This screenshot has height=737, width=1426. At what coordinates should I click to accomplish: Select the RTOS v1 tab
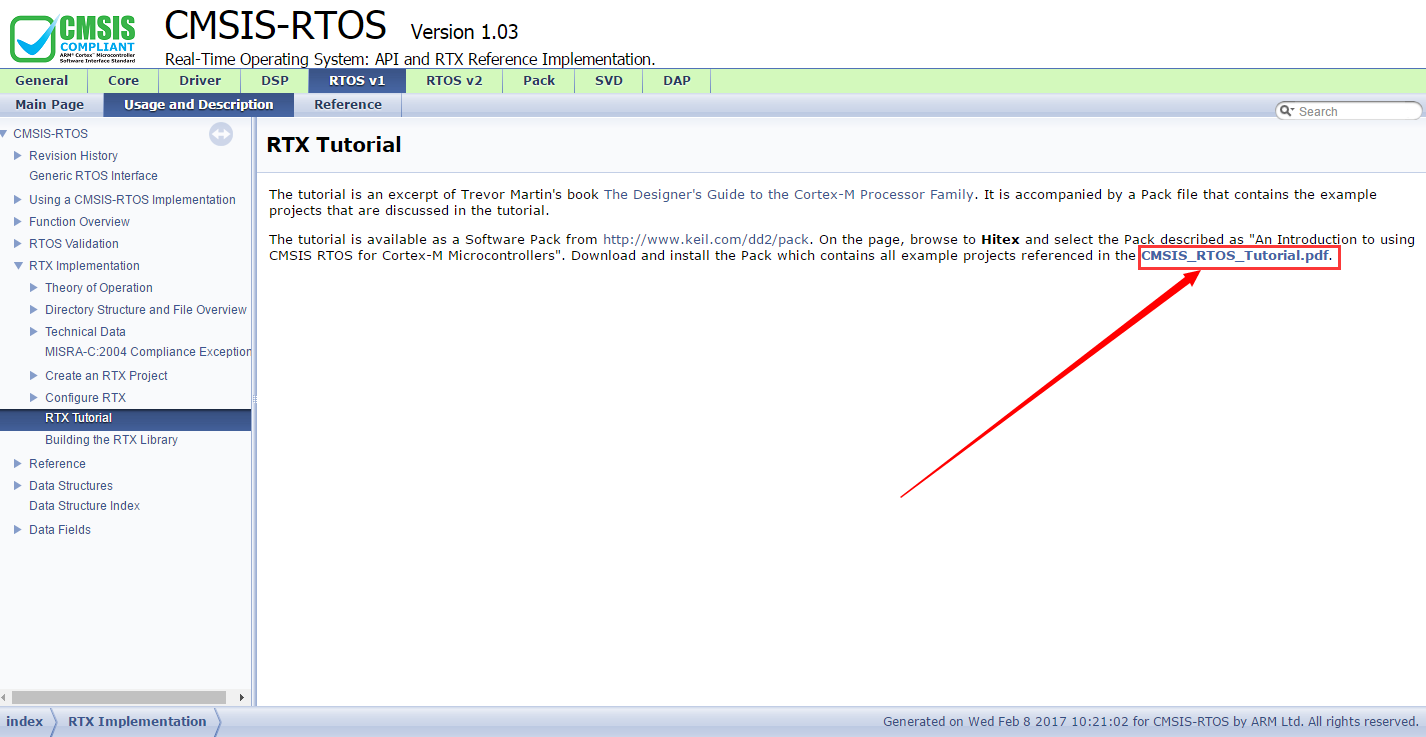pyautogui.click(x=357, y=81)
